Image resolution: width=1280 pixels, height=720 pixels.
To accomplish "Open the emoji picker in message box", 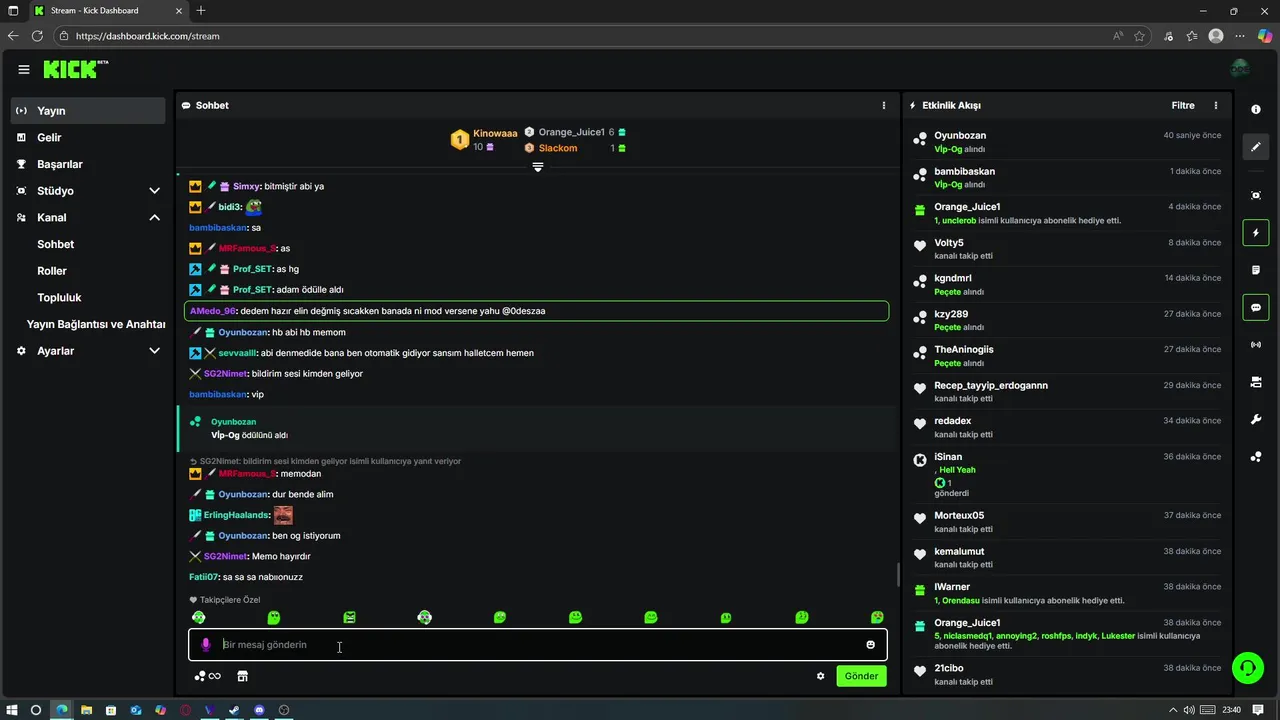I will tap(870, 645).
